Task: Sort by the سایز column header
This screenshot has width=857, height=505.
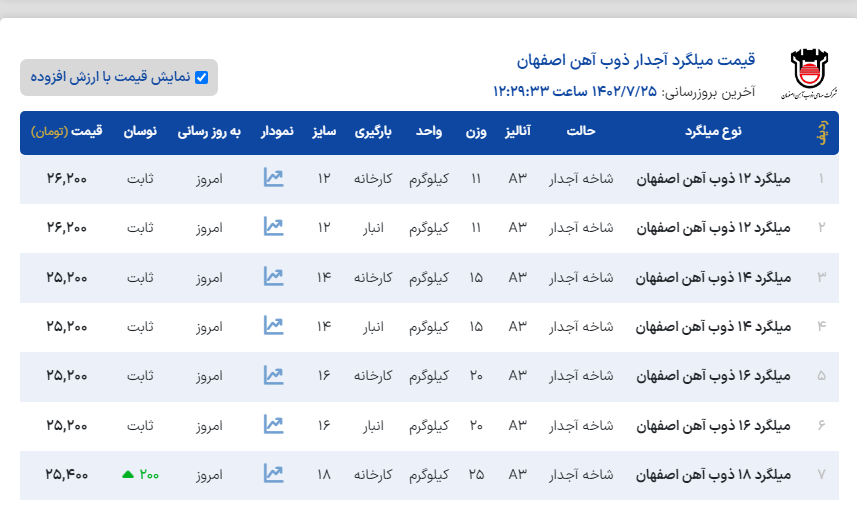Action: 323,132
